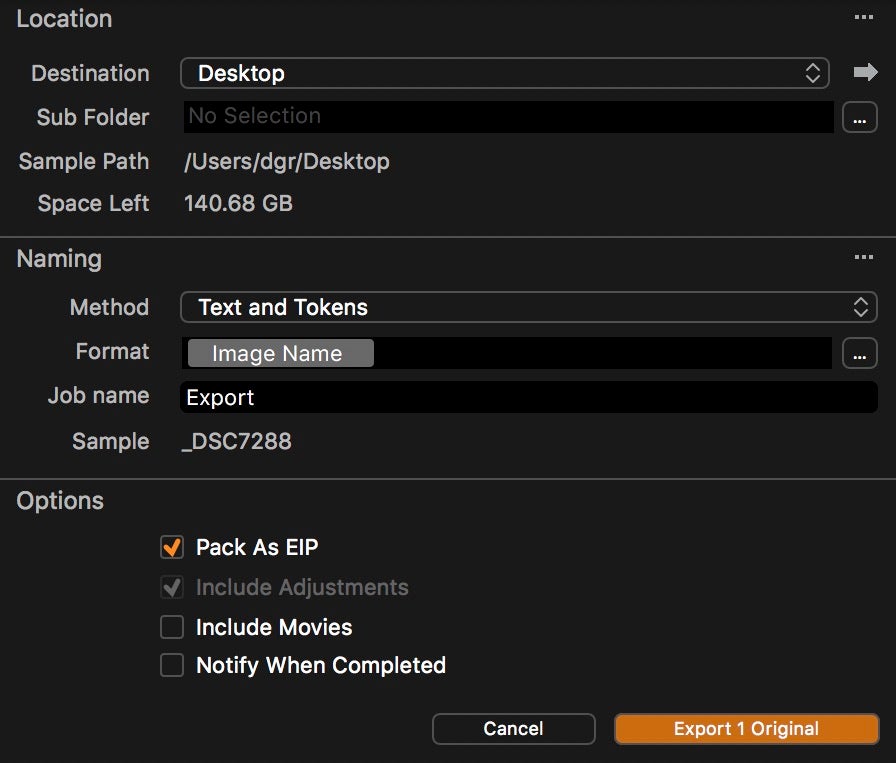Enable the Include Movies checkbox

[x=171, y=627]
